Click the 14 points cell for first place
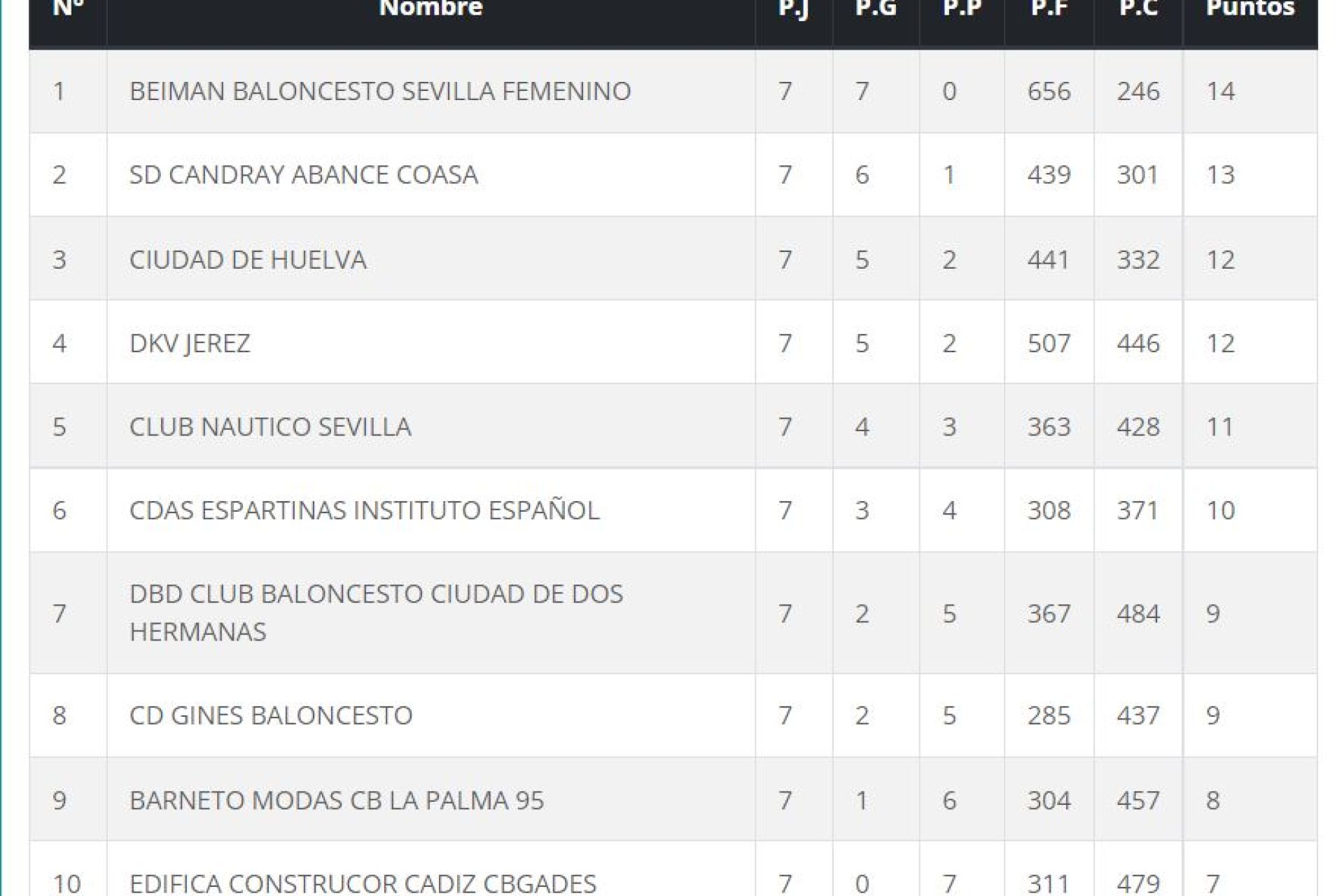The width and height of the screenshot is (1344, 896). point(1220,91)
